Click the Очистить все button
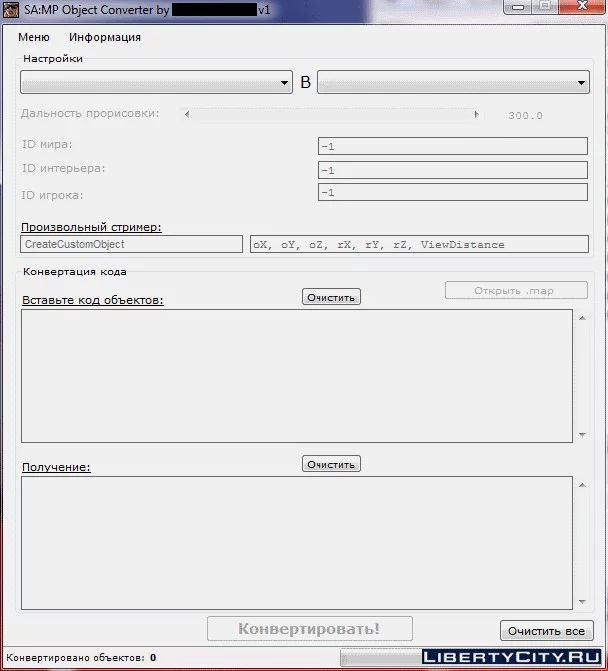 547,631
